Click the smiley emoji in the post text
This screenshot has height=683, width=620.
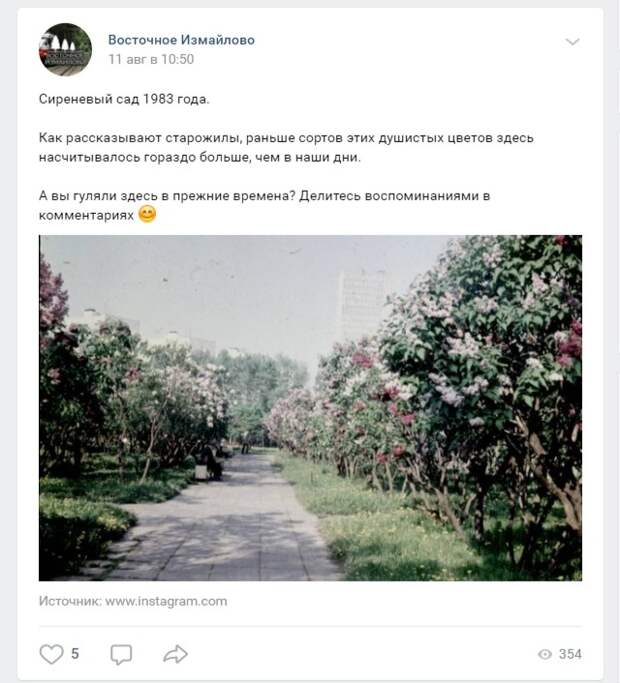[x=147, y=214]
